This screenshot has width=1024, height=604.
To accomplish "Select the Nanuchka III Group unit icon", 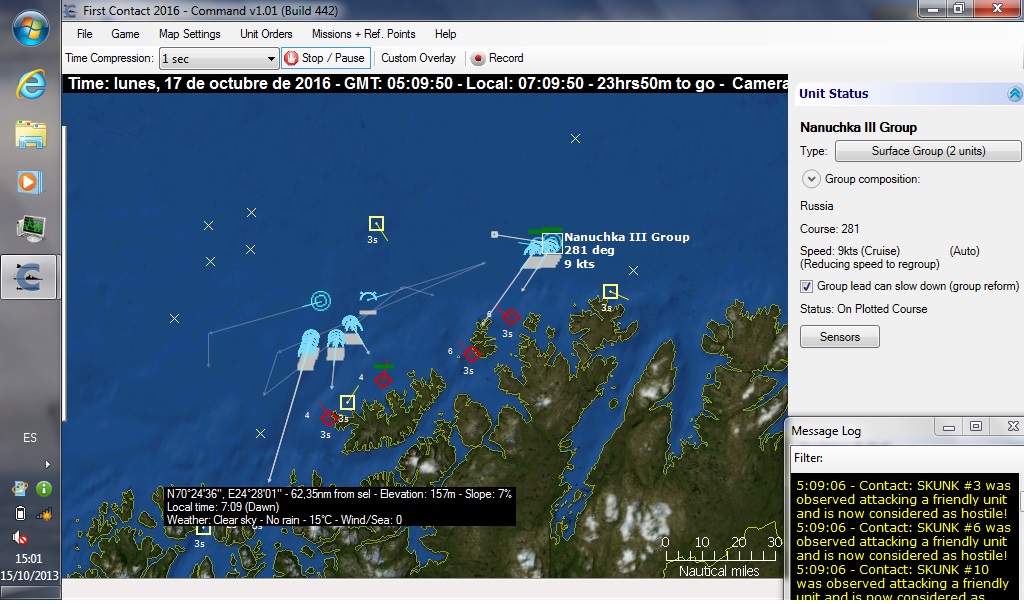I will [552, 244].
